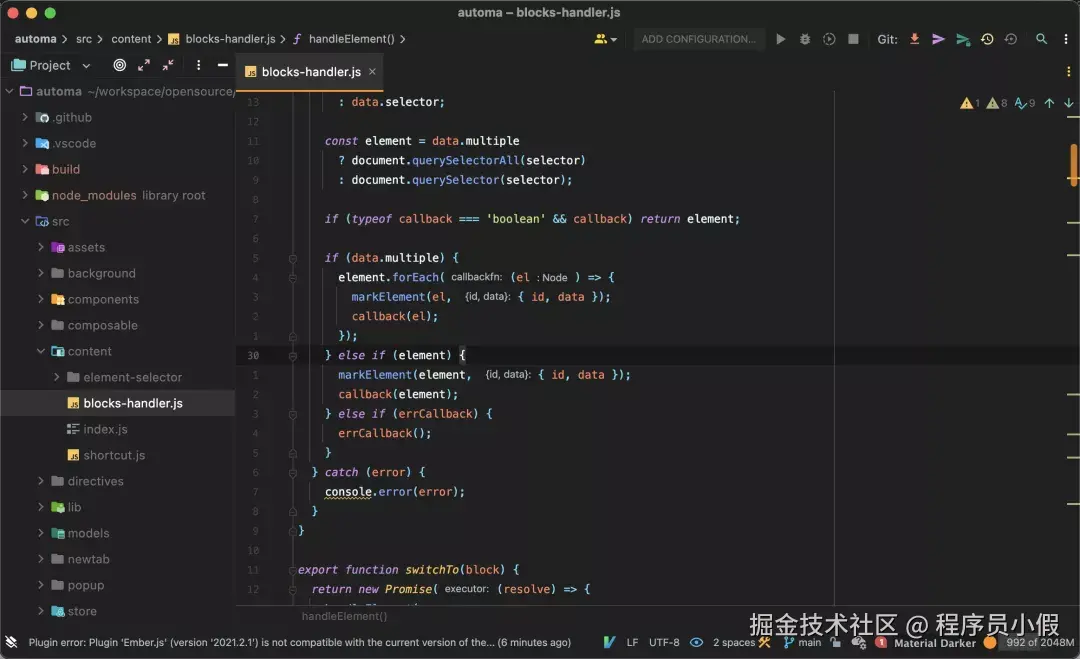Change the LF line separator

click(632, 642)
